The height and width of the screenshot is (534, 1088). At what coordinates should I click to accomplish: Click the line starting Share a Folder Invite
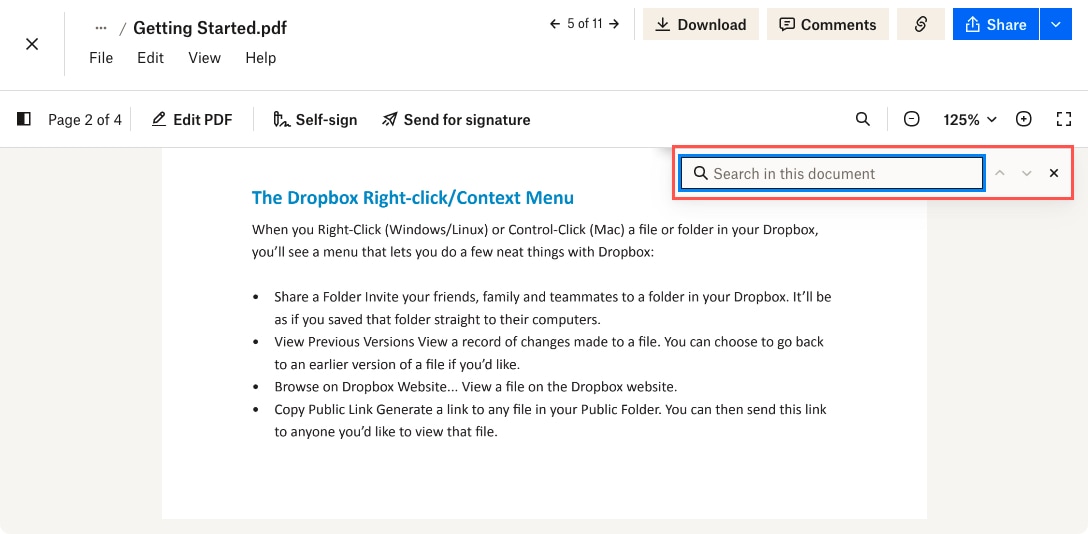coord(552,297)
